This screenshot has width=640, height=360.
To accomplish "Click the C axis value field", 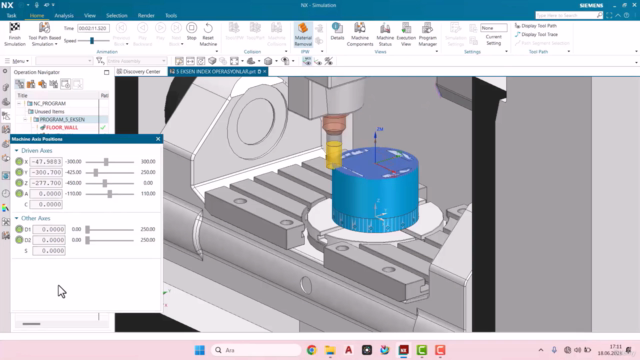I will click(47, 204).
